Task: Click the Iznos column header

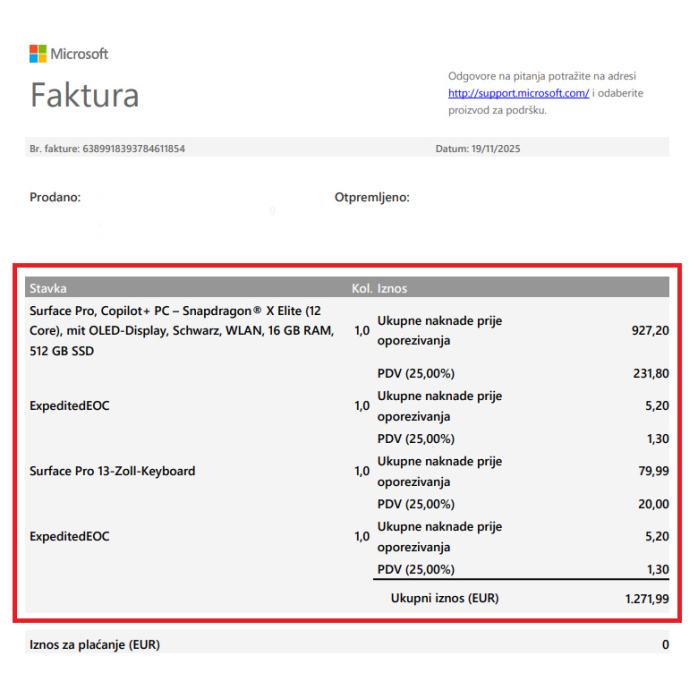Action: click(392, 288)
